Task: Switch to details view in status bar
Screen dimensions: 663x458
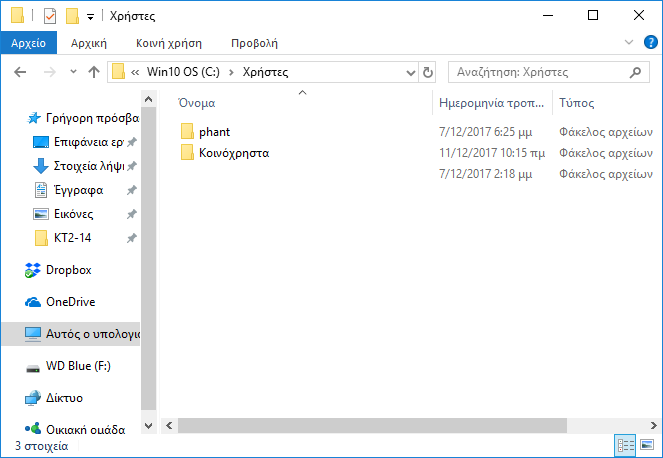Action: [x=626, y=445]
